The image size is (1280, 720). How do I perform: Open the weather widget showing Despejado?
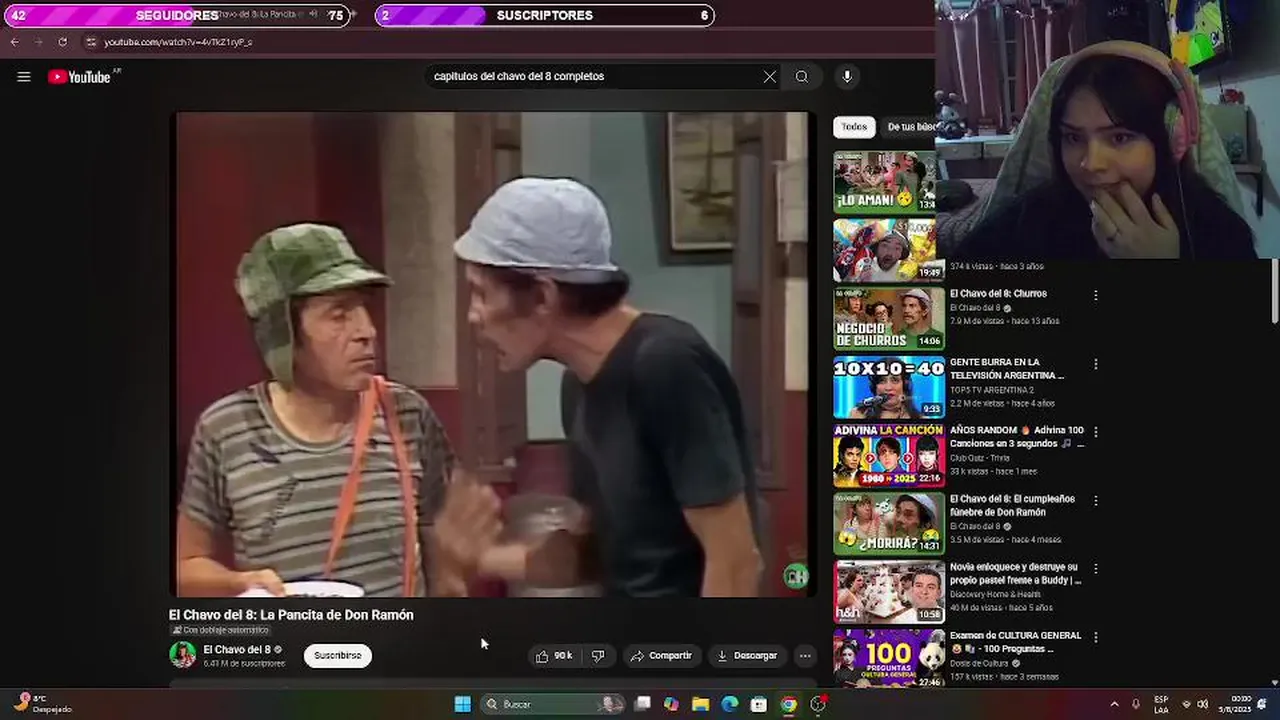point(45,704)
